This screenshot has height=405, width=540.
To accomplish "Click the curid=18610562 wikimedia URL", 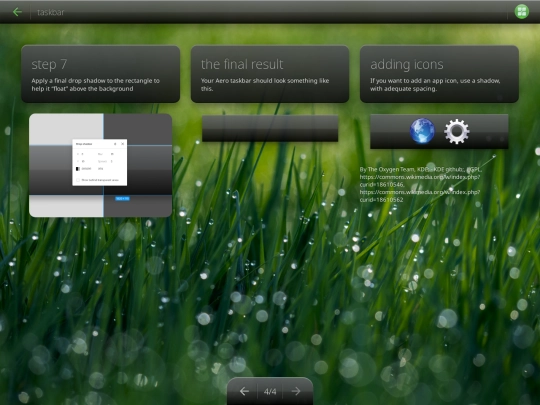I will click(420, 196).
